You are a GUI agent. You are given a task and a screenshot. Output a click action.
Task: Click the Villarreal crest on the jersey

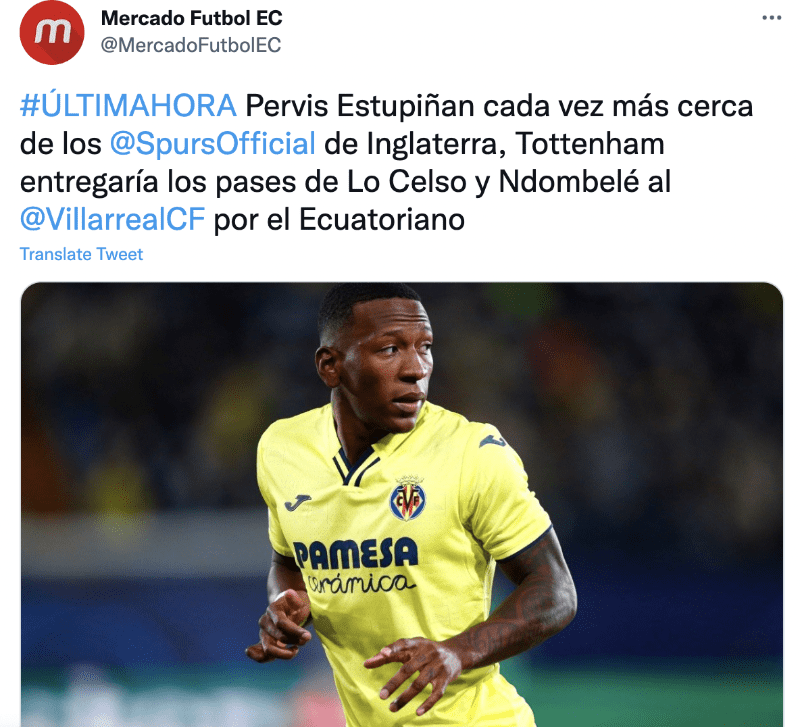point(408,498)
